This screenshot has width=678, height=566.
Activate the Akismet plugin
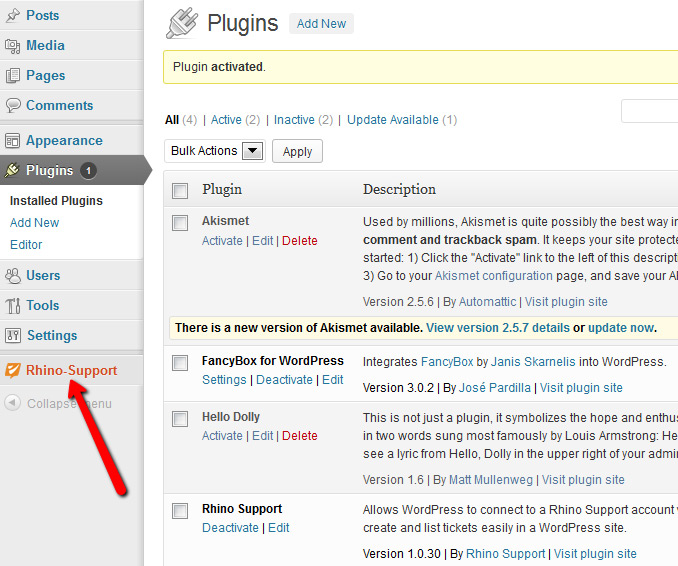coord(222,240)
